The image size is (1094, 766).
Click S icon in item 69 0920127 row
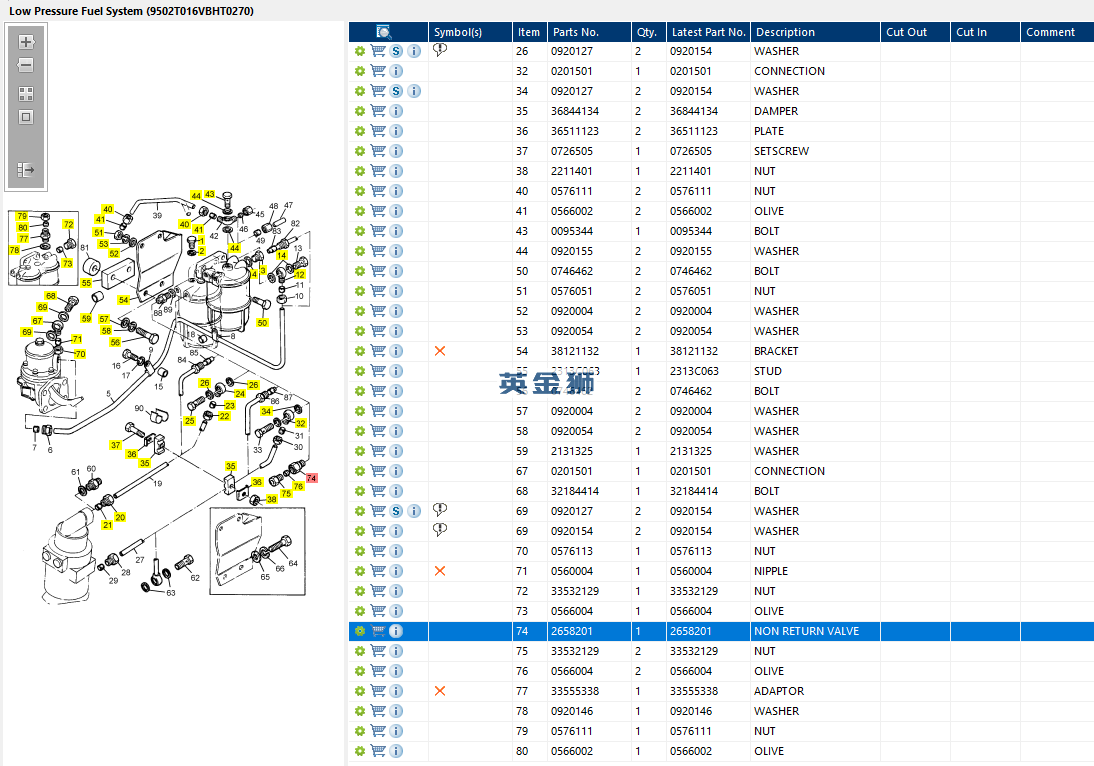point(396,511)
